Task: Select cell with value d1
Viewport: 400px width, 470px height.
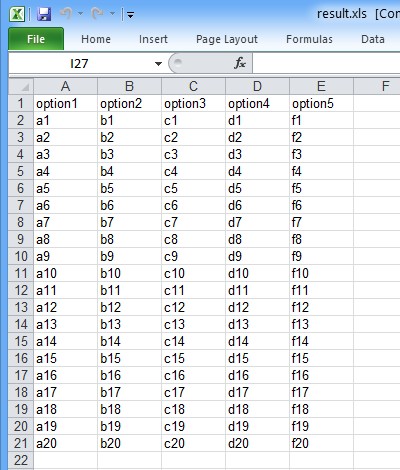Action: pyautogui.click(x=257, y=120)
